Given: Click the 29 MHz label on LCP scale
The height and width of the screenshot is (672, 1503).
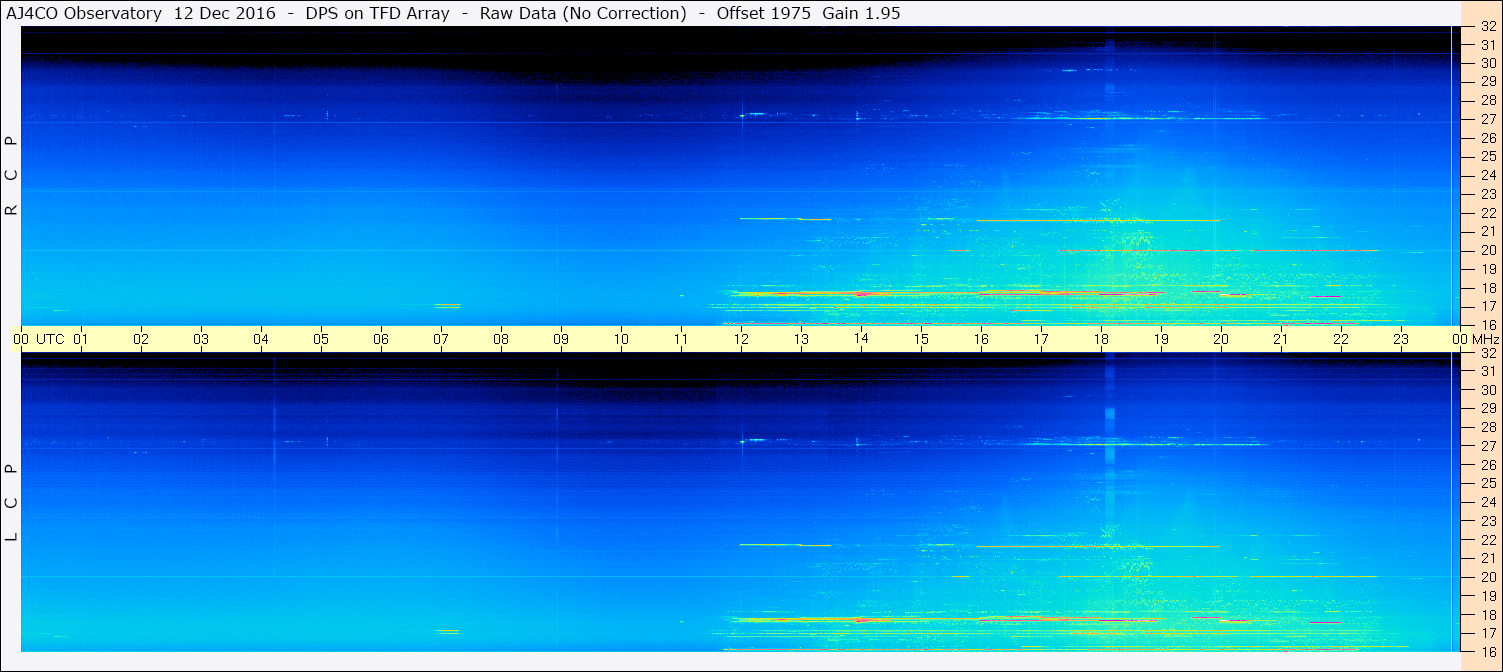Looking at the screenshot, I should tap(1488, 409).
